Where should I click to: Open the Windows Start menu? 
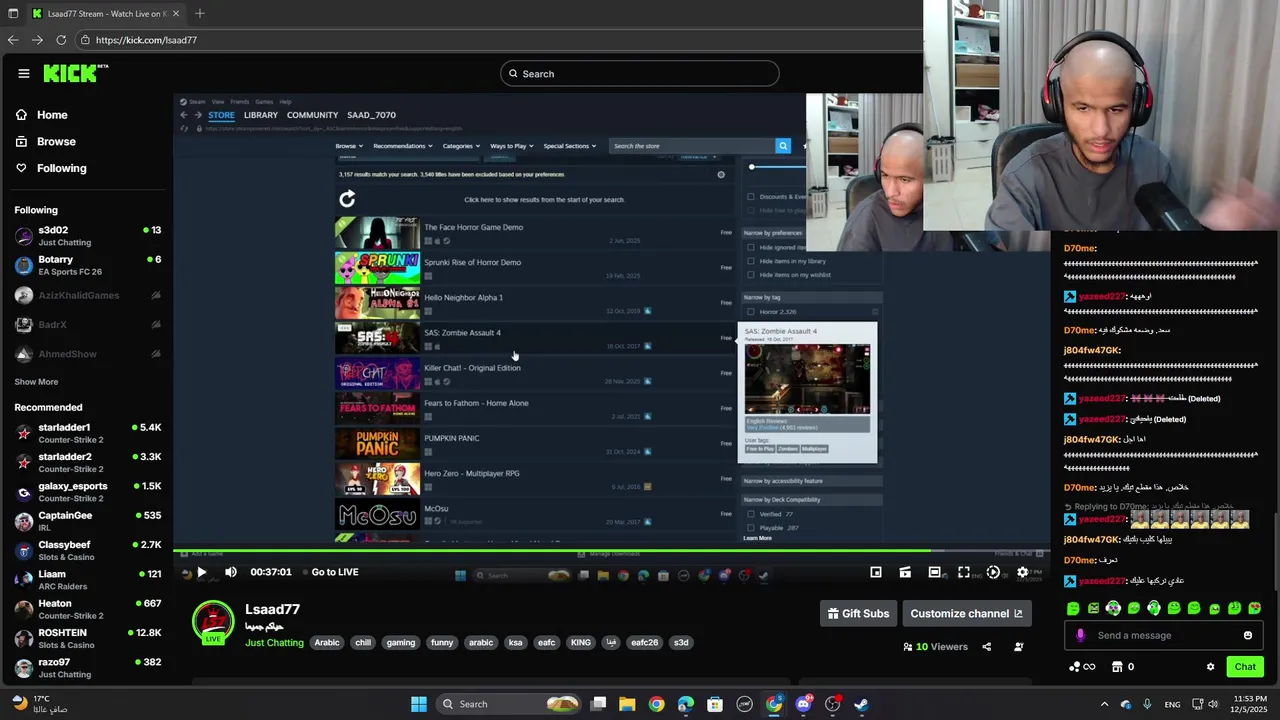(x=419, y=704)
